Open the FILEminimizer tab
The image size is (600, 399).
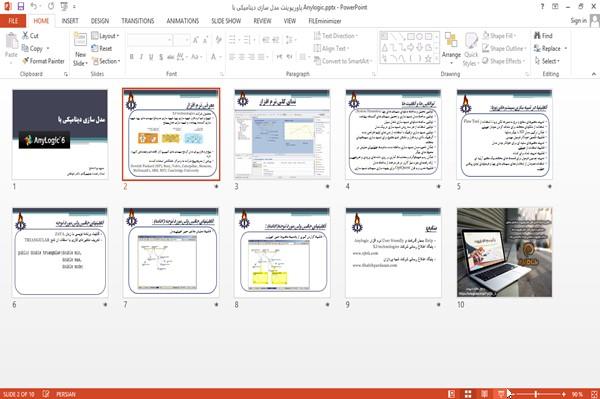coord(324,21)
